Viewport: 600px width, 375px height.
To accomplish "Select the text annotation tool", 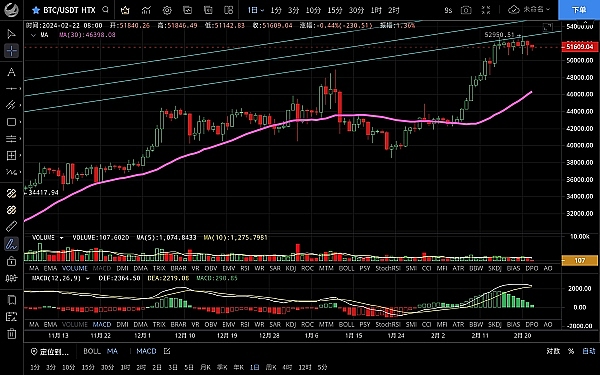I will (x=11, y=72).
